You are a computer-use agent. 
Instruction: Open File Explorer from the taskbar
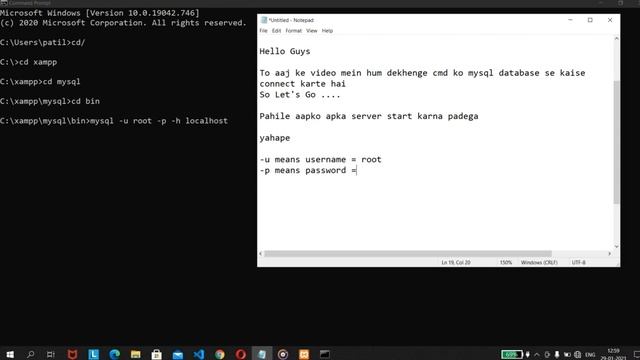pyautogui.click(x=136, y=354)
